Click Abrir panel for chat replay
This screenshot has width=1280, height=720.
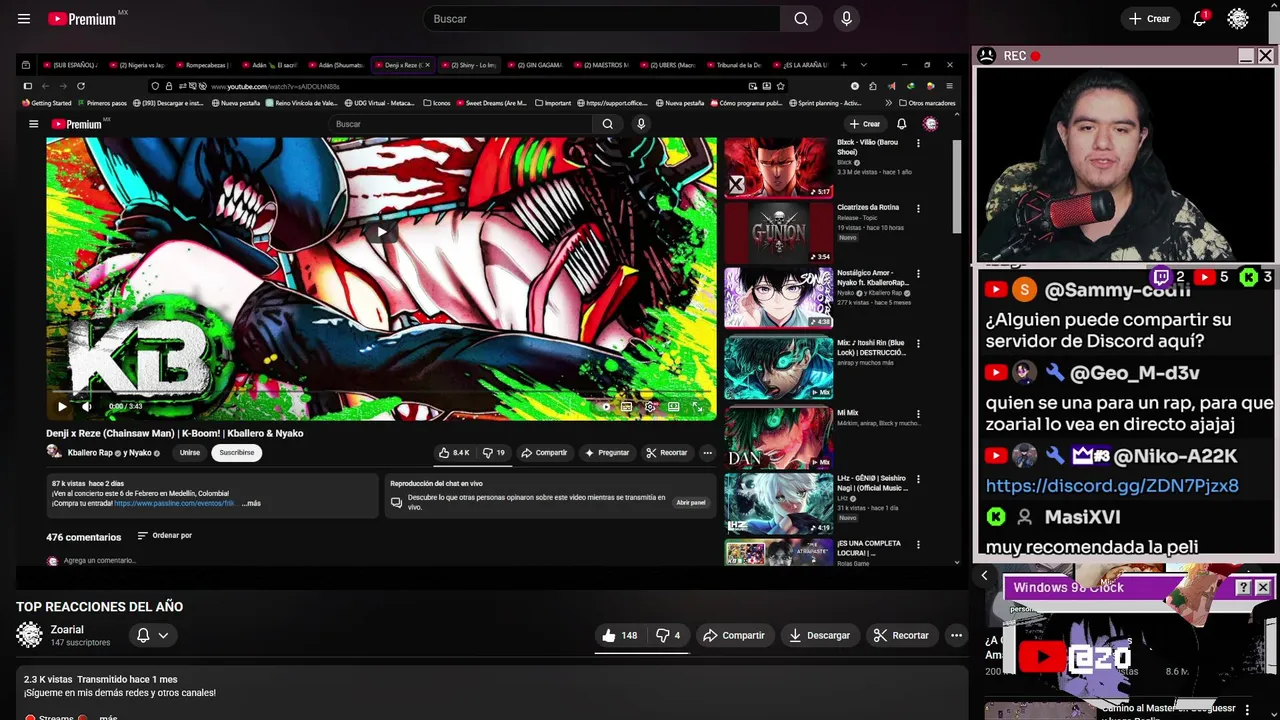(x=691, y=502)
